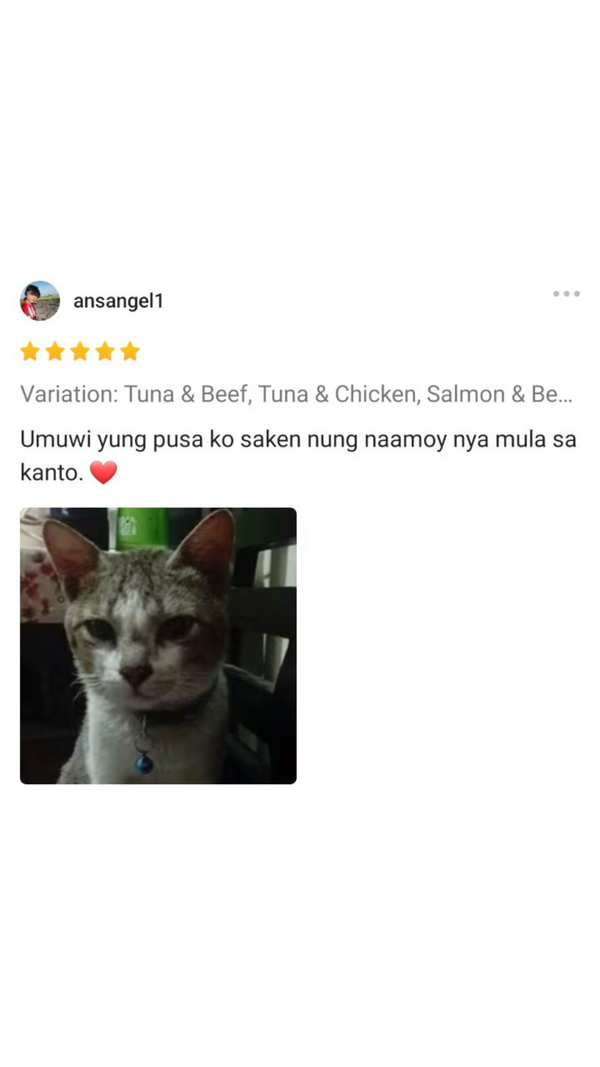Click the second yellow rating star
Image resolution: width=600 pixels, height=1067 pixels.
pyautogui.click(x=55, y=351)
